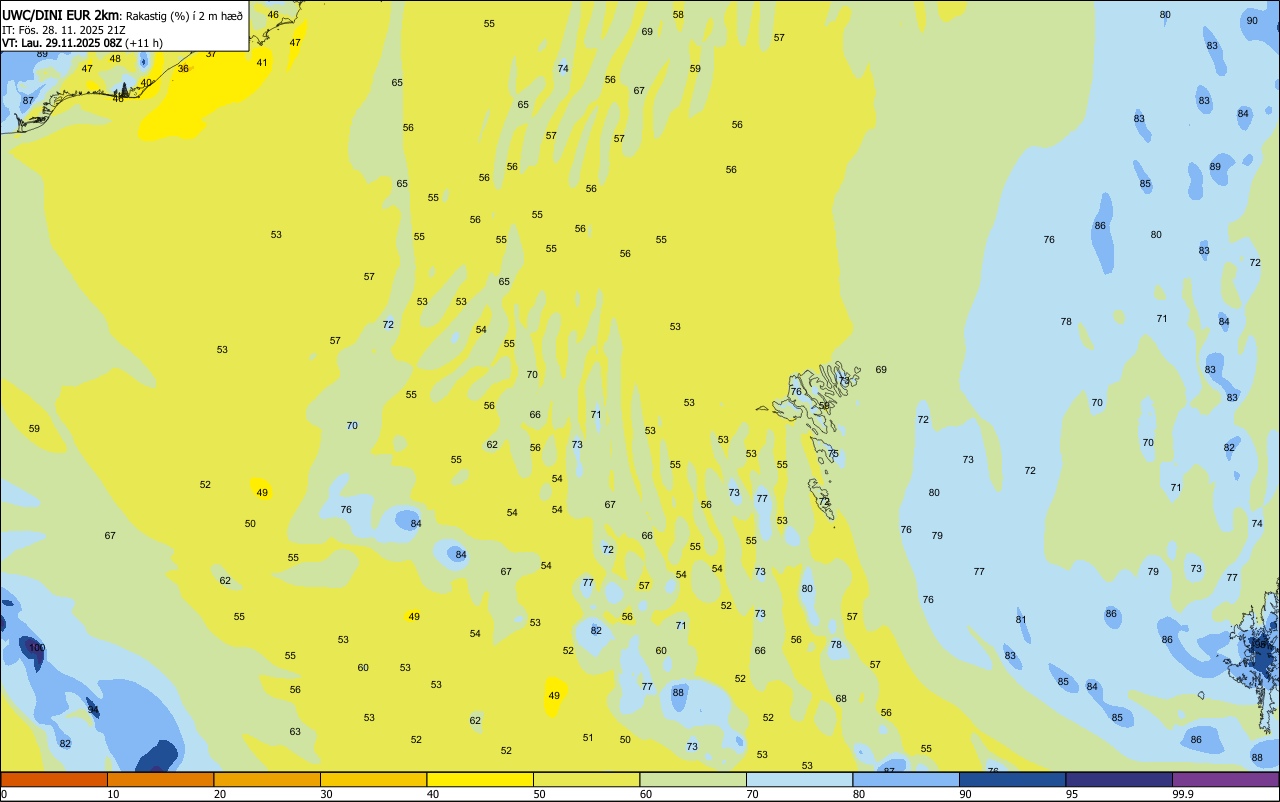Select the 95–99.9 navy legend swatch
The height and width of the screenshot is (802, 1280).
click(x=1119, y=779)
